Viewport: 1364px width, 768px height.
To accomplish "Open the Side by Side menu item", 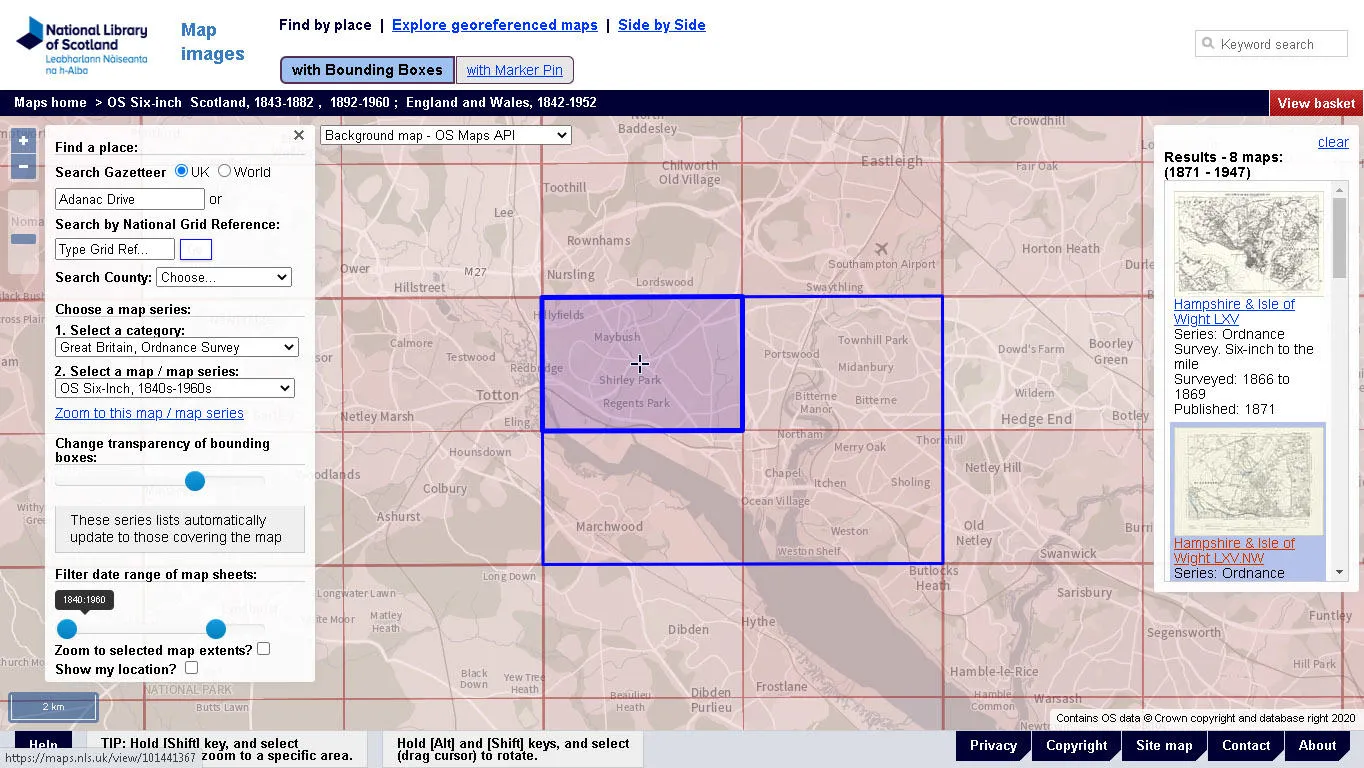I will pyautogui.click(x=661, y=25).
